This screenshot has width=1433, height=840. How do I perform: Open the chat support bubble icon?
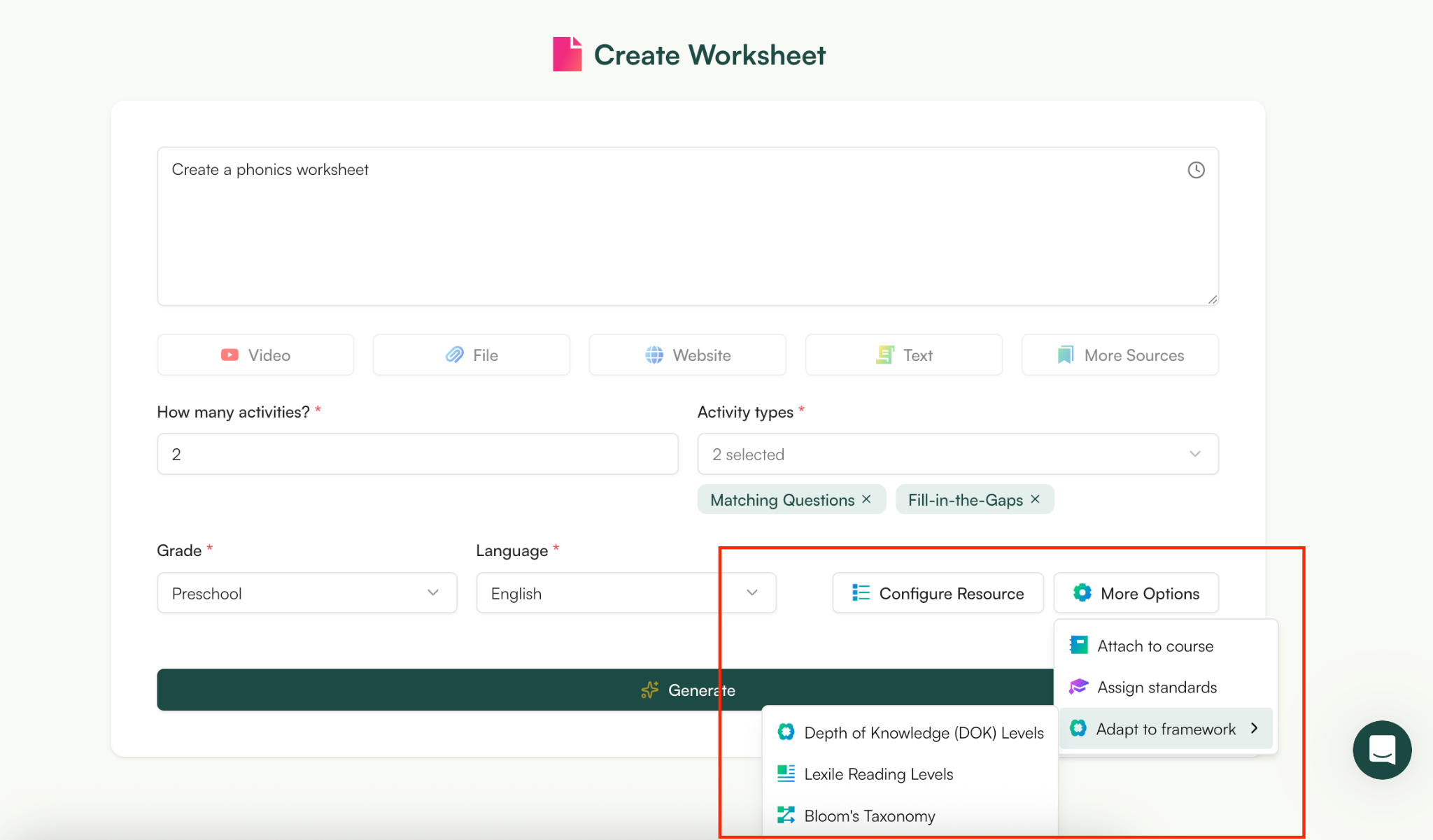1382,750
